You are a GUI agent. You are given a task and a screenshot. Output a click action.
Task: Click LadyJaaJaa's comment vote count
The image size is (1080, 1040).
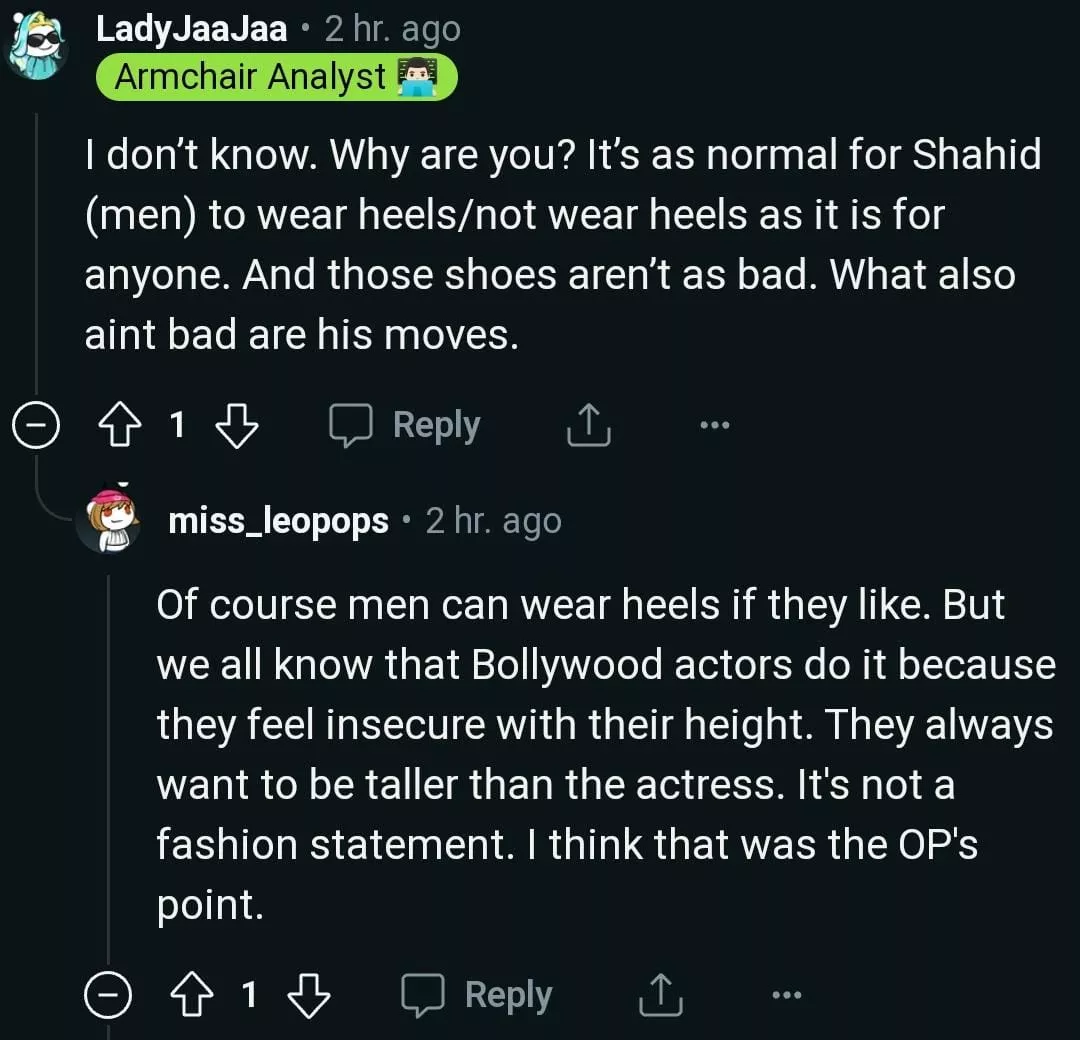[177, 426]
